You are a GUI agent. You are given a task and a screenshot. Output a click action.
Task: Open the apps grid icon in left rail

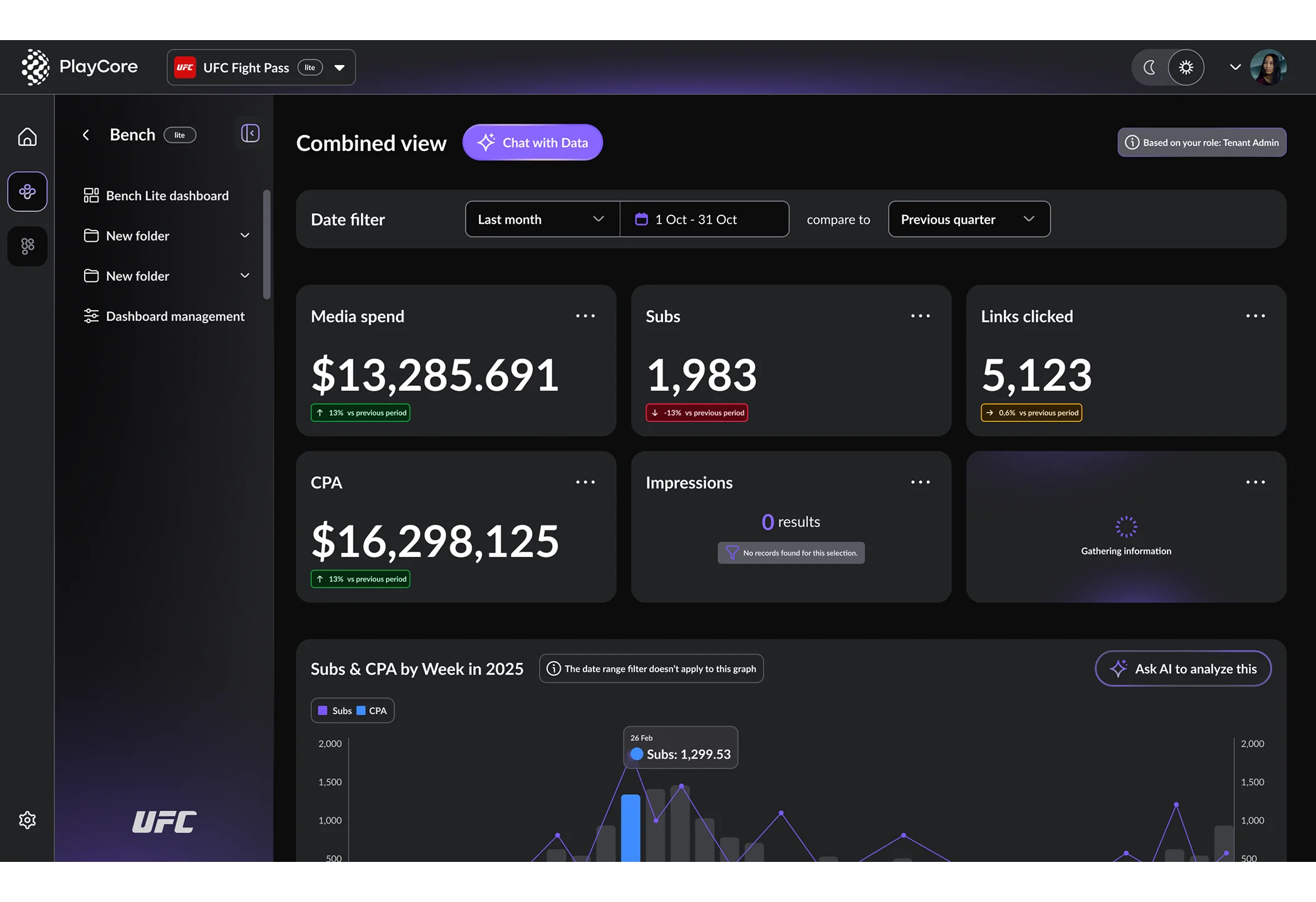[x=27, y=246]
